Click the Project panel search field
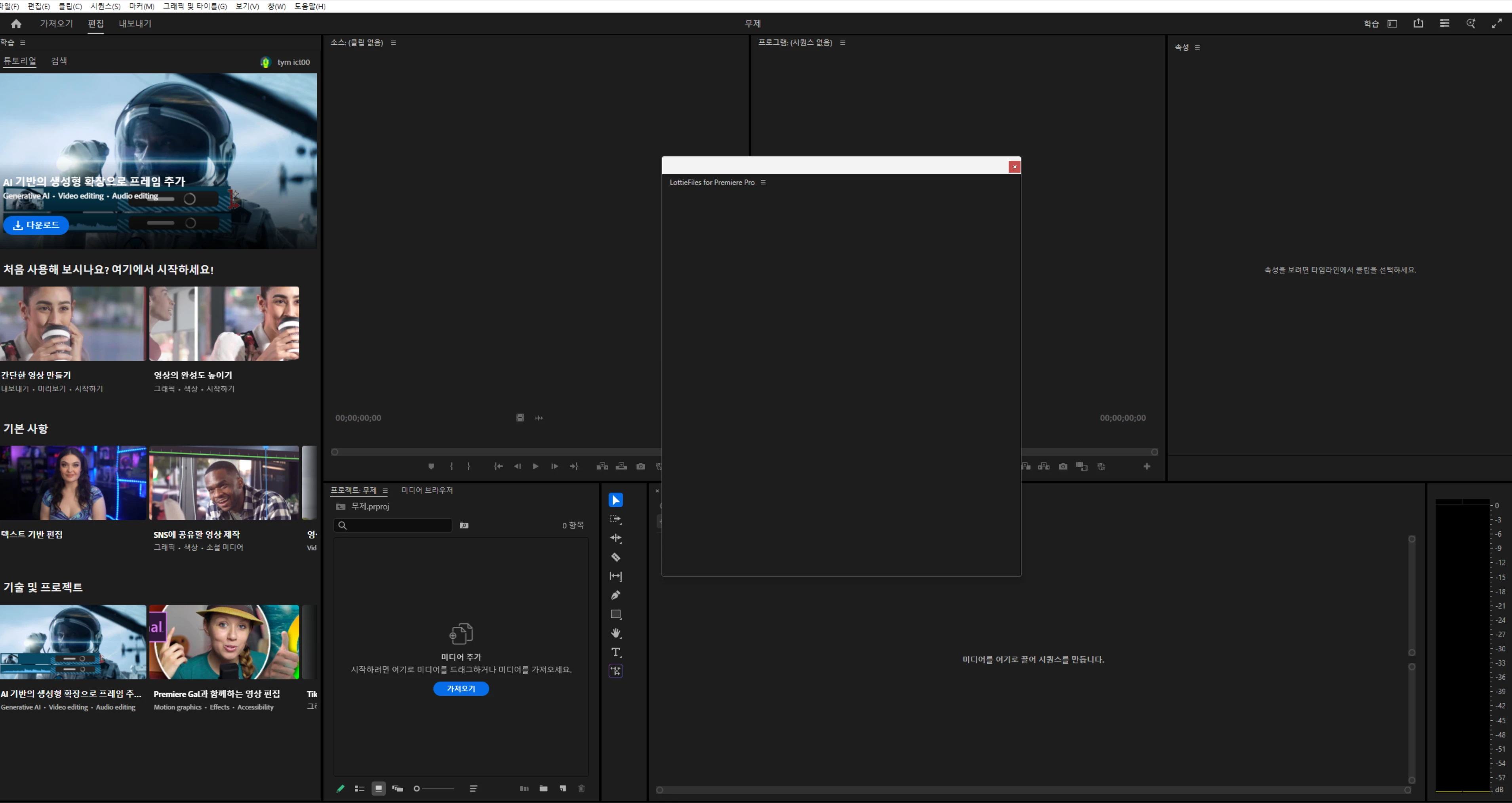 393,525
